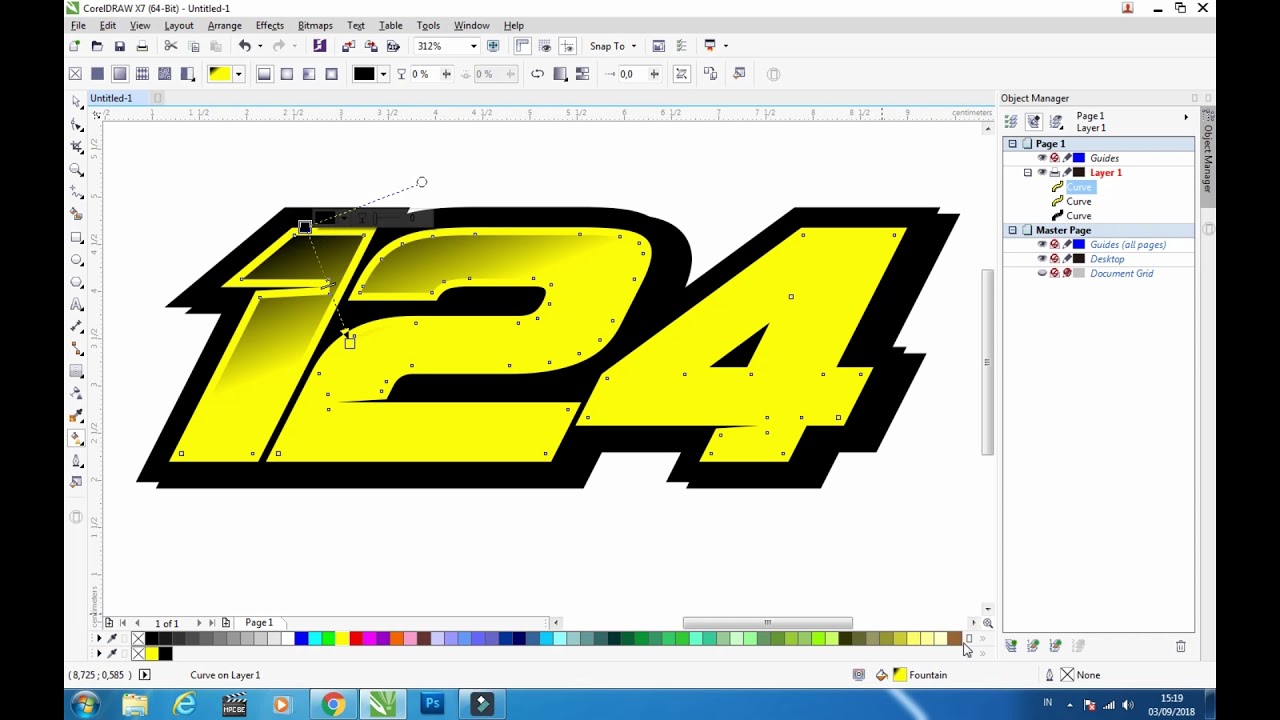Toggle printable icon of Layer 1

tap(1054, 173)
